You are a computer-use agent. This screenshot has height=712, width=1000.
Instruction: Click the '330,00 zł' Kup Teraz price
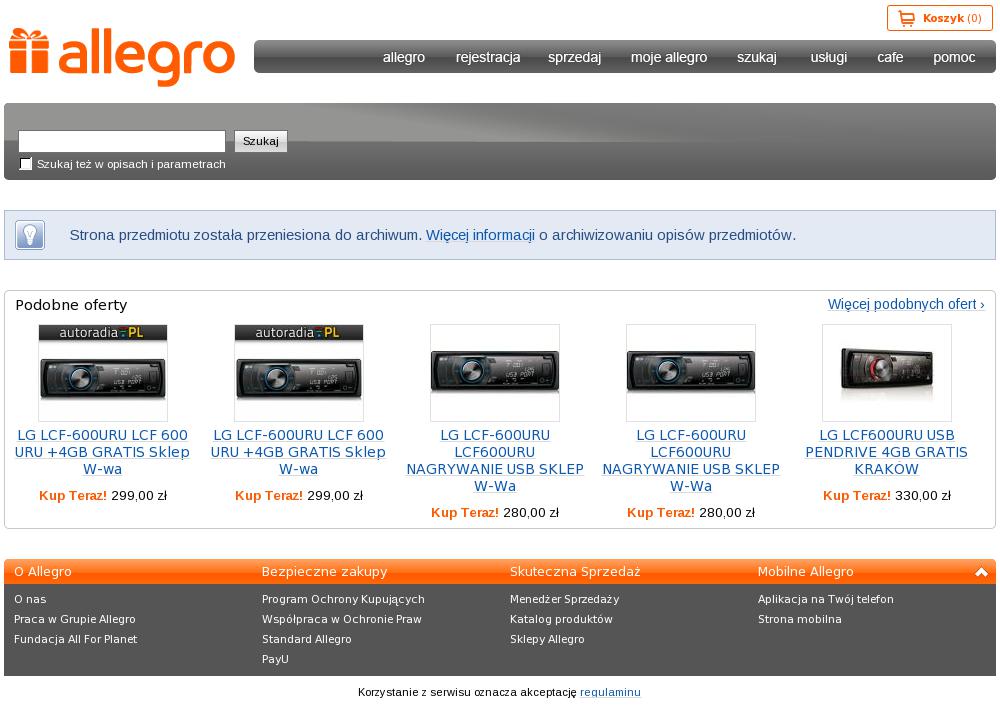point(923,496)
